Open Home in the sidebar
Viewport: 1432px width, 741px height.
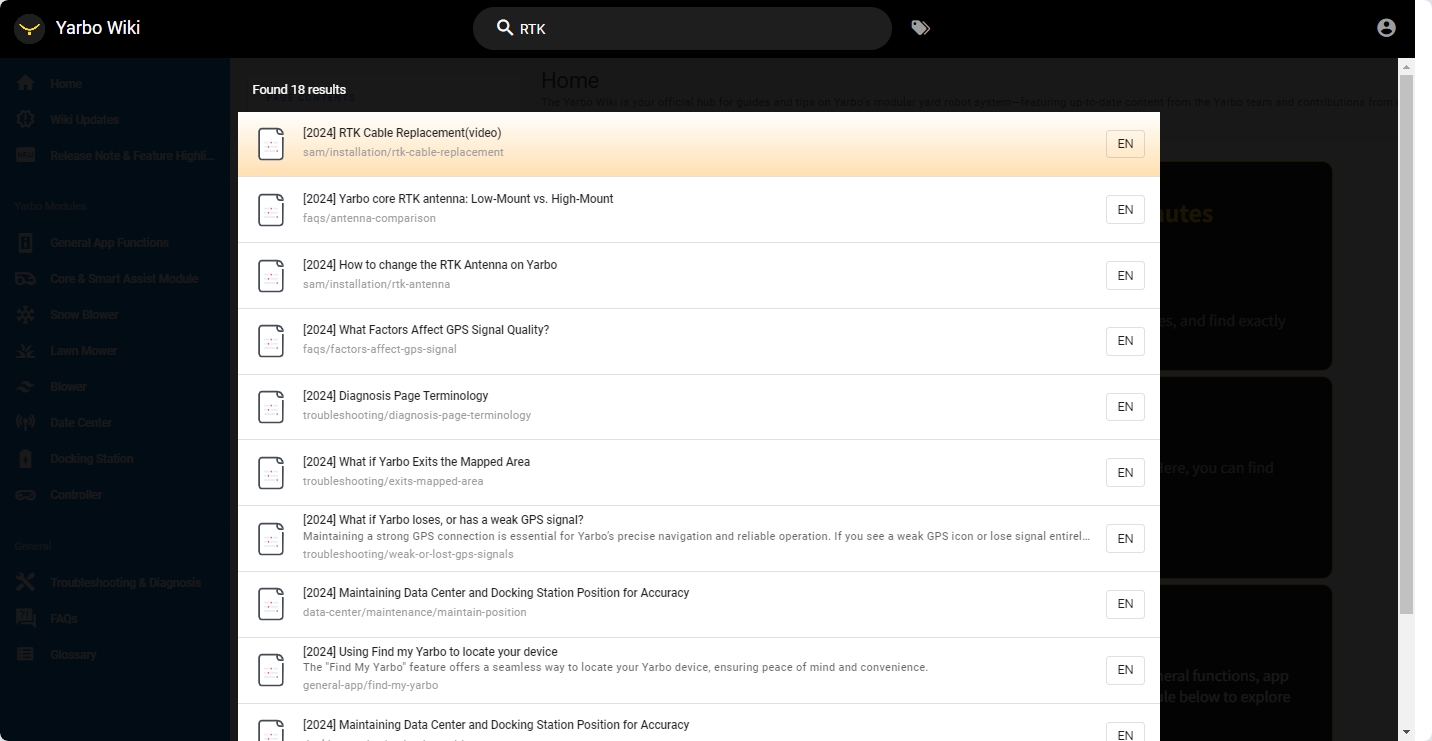[x=115, y=83]
